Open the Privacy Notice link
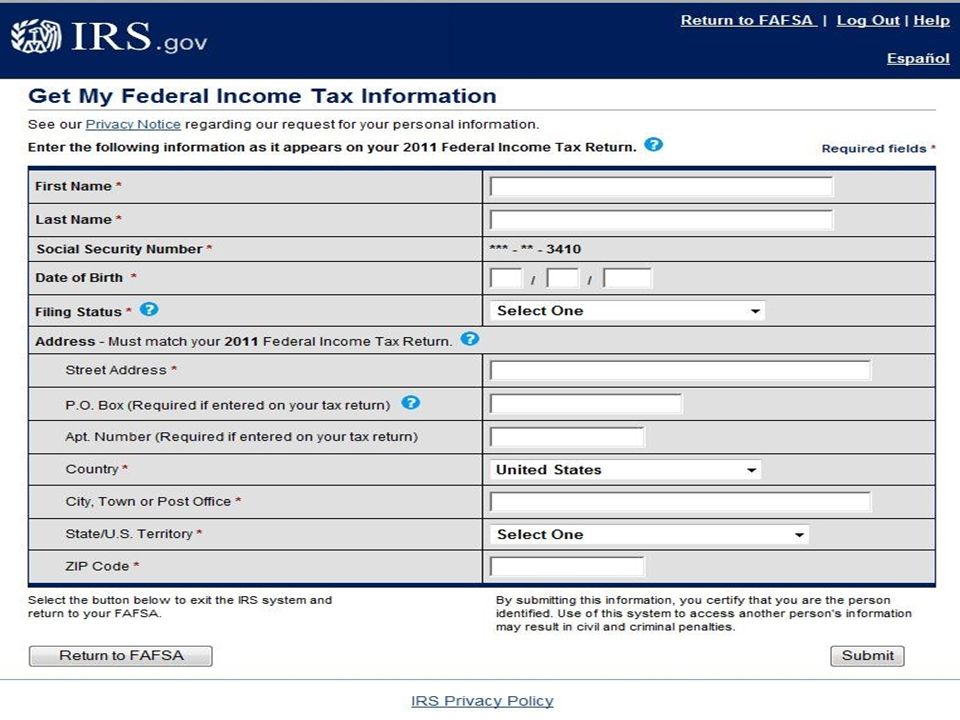The width and height of the screenshot is (960, 720). 133,124
